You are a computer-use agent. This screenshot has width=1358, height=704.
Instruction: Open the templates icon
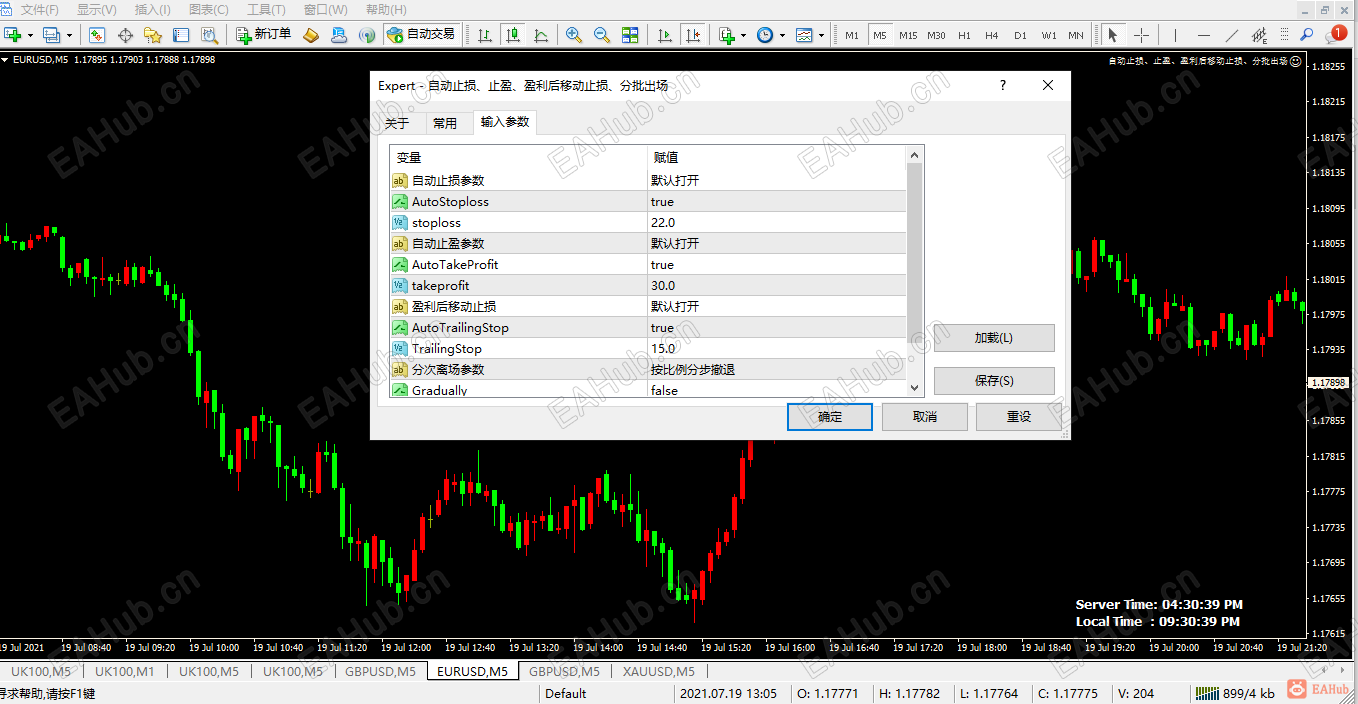click(804, 35)
